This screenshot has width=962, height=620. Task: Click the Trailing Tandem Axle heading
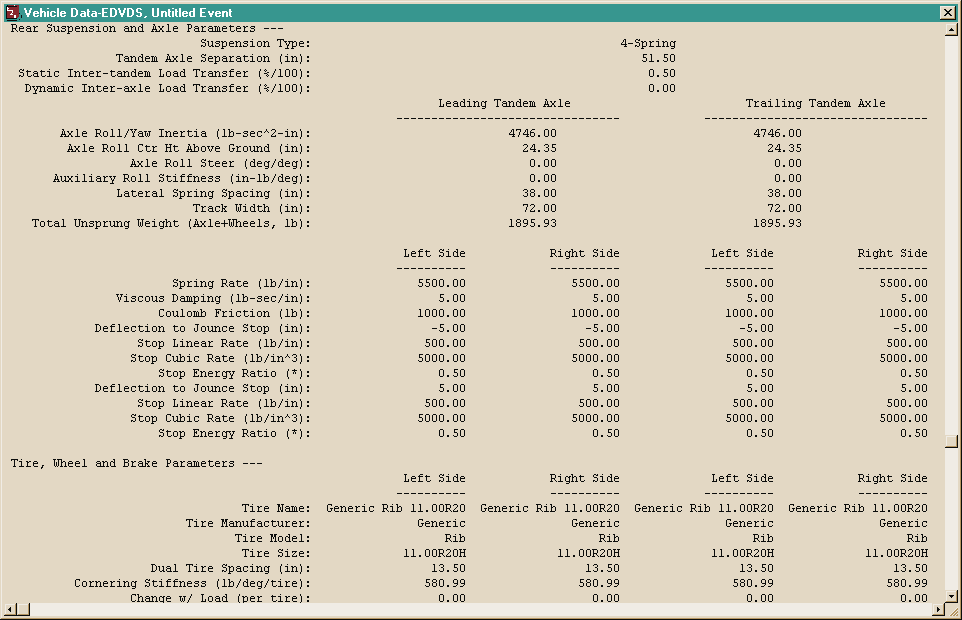pyautogui.click(x=815, y=103)
